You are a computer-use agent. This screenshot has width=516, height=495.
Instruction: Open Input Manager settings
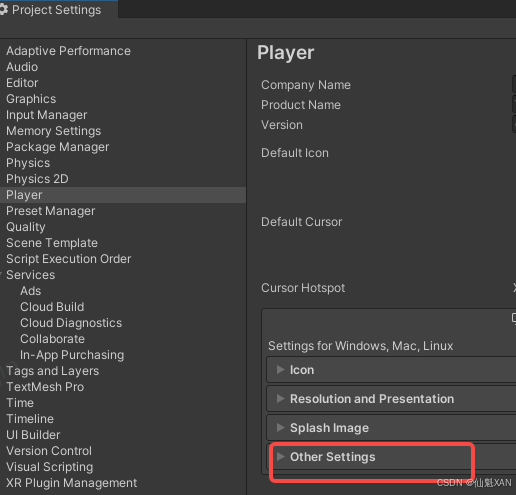point(46,115)
